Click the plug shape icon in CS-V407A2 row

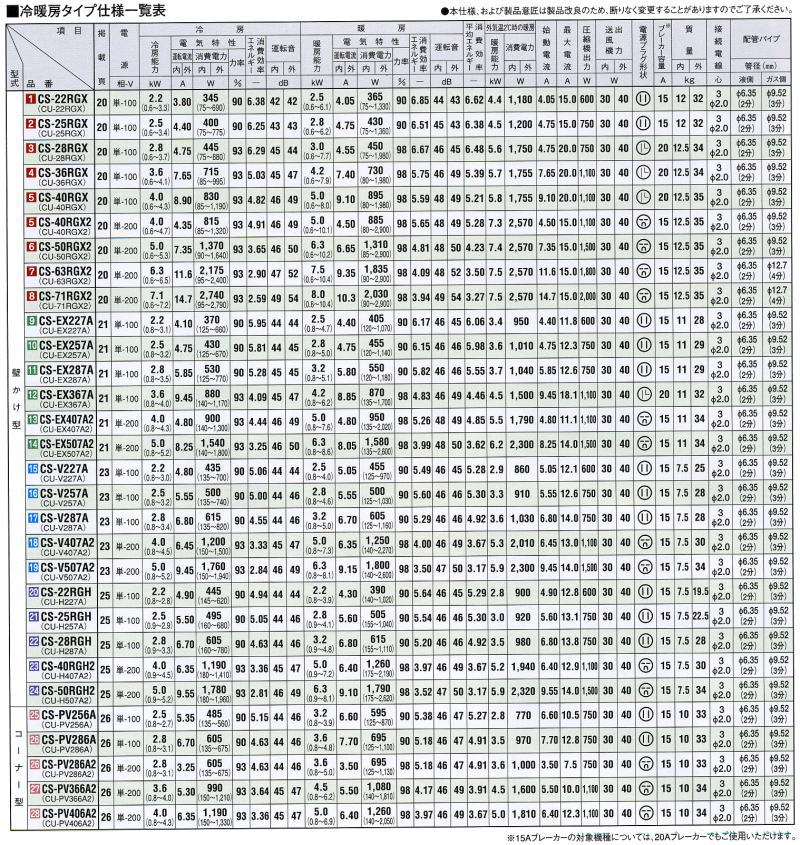(645, 543)
